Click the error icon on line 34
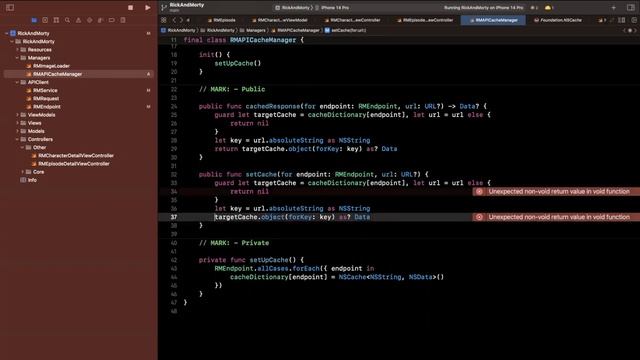The height and width of the screenshot is (360, 640). point(479,191)
